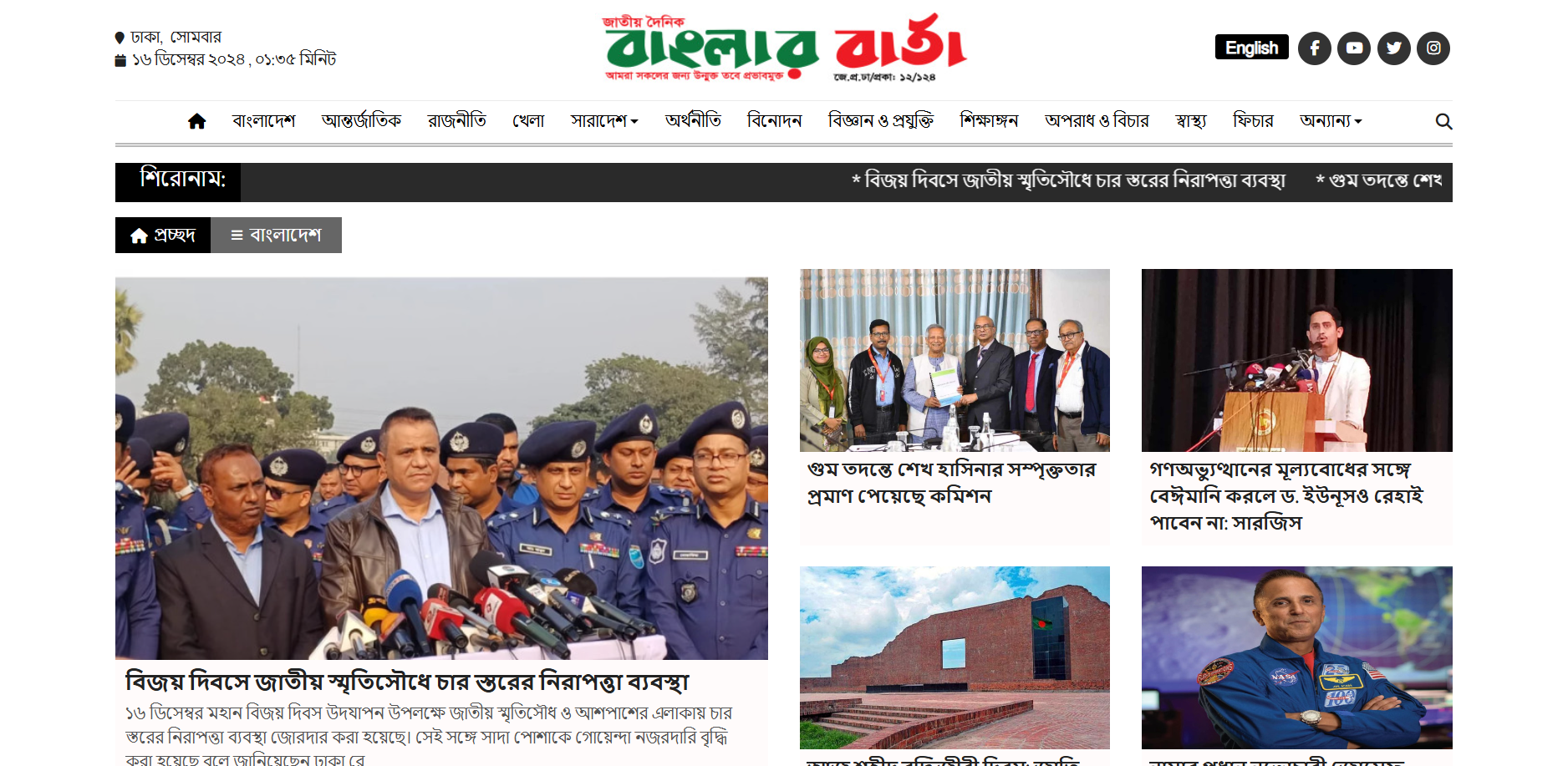
Task: Go to home via the navbar house icon
Action: pos(197,122)
